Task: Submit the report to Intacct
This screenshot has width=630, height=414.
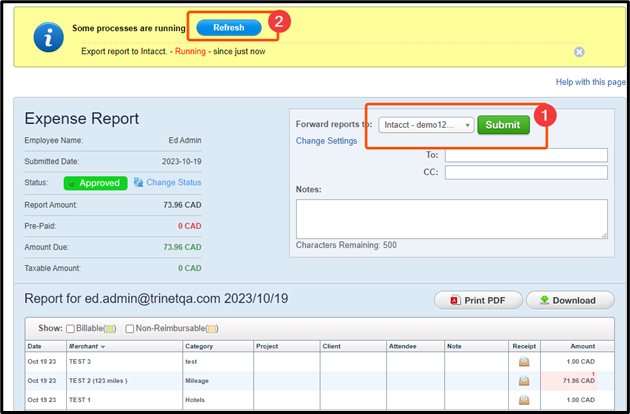Action: coord(503,125)
